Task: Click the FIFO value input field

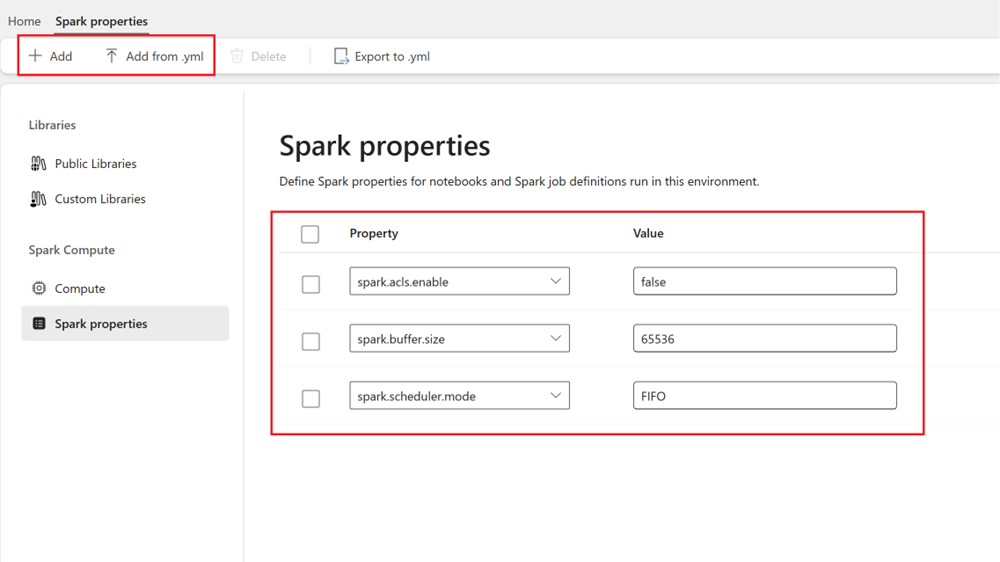Action: click(x=764, y=396)
